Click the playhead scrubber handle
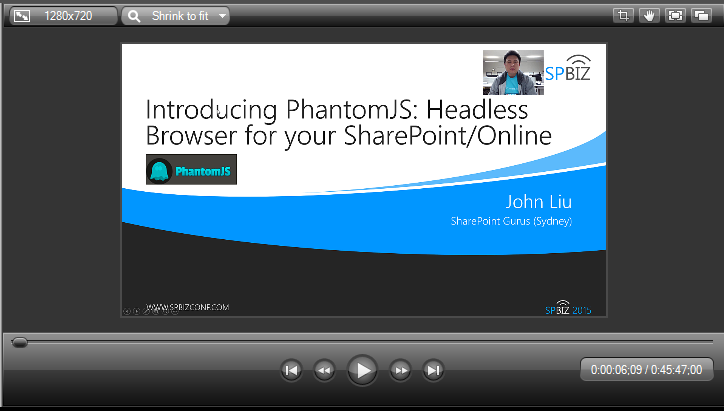This screenshot has width=724, height=411. (19, 342)
